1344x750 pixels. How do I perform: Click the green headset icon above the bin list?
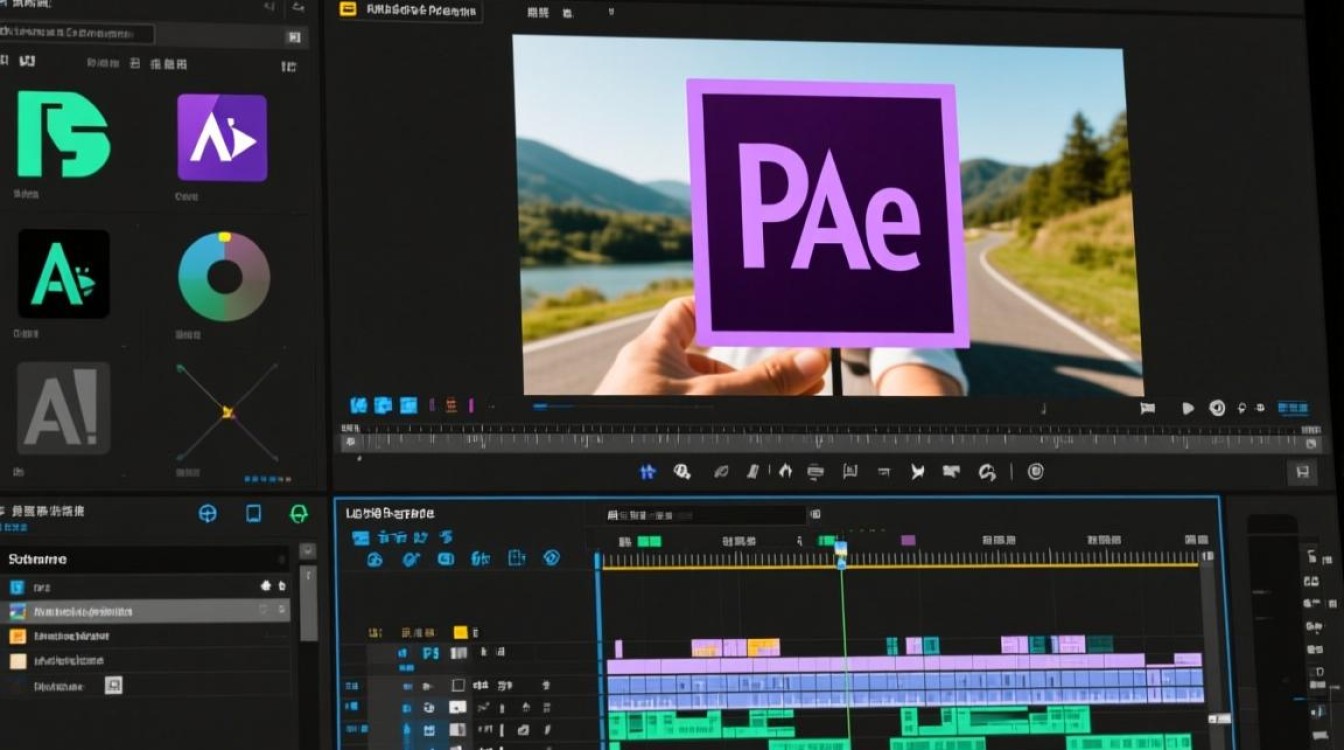(x=298, y=513)
